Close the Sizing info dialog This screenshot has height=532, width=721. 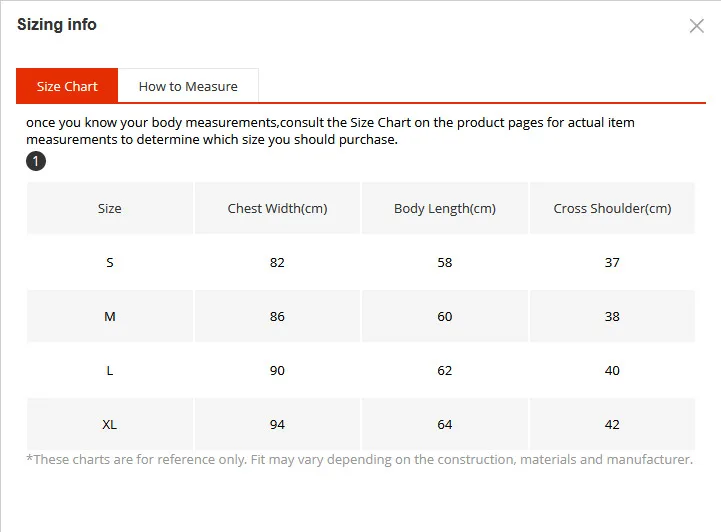coord(697,26)
